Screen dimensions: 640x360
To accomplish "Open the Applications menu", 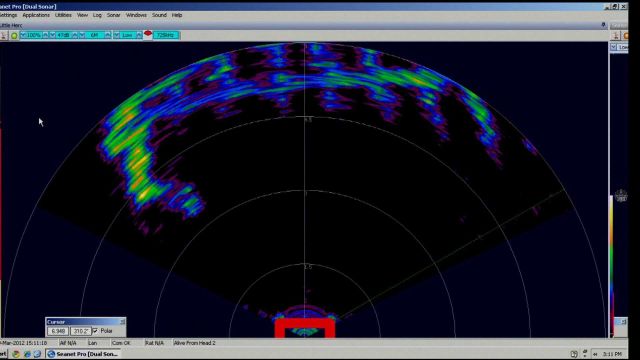I will pos(36,15).
